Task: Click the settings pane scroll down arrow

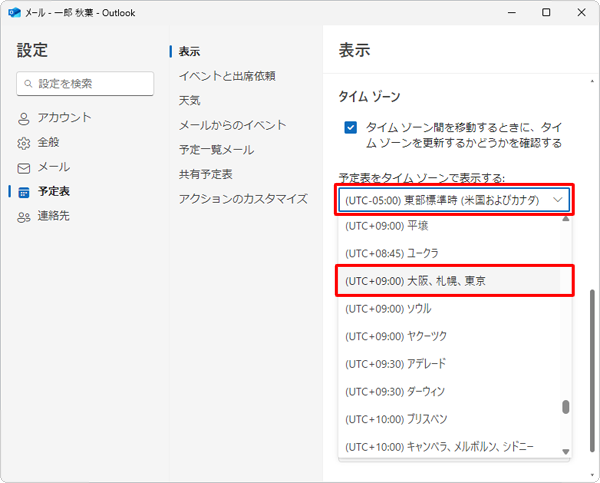Action: click(x=592, y=476)
